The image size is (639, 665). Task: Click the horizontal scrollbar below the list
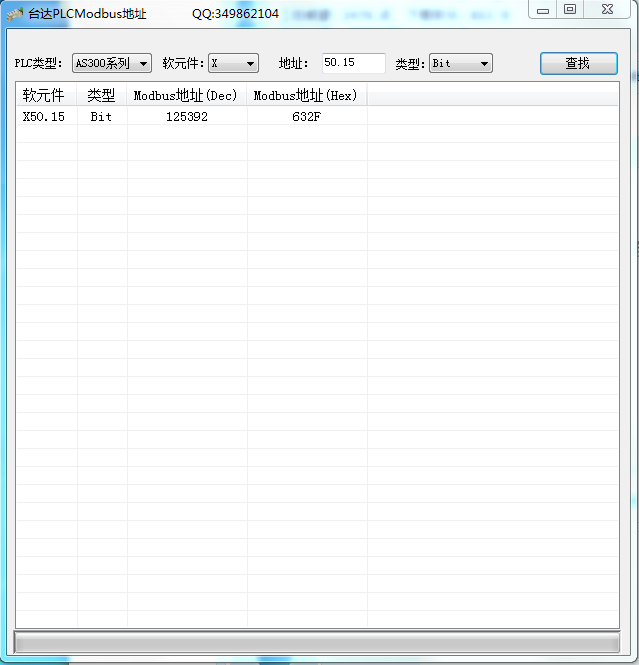(317, 641)
